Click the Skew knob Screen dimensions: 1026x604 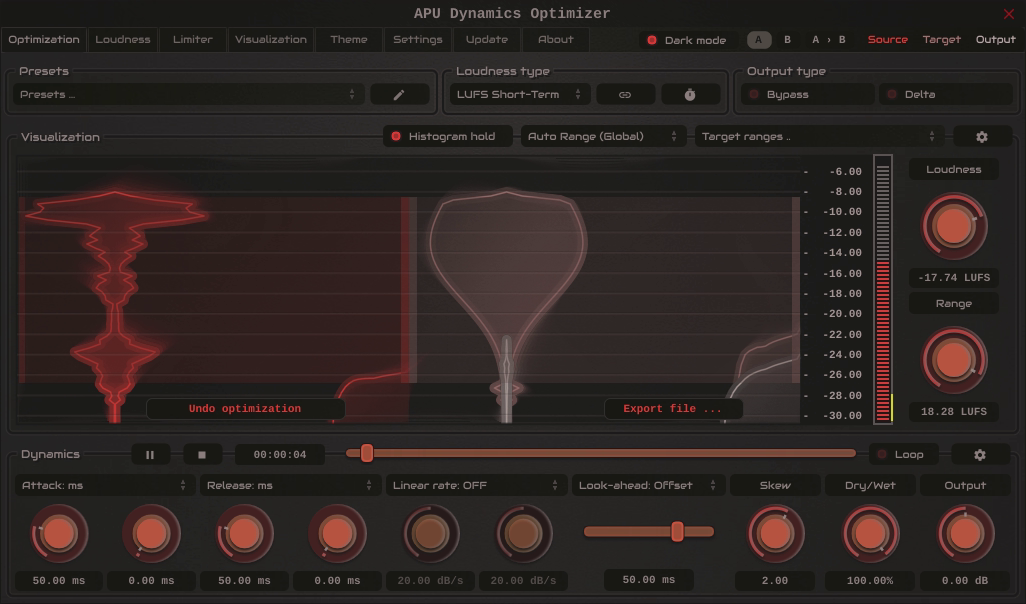(x=775, y=533)
